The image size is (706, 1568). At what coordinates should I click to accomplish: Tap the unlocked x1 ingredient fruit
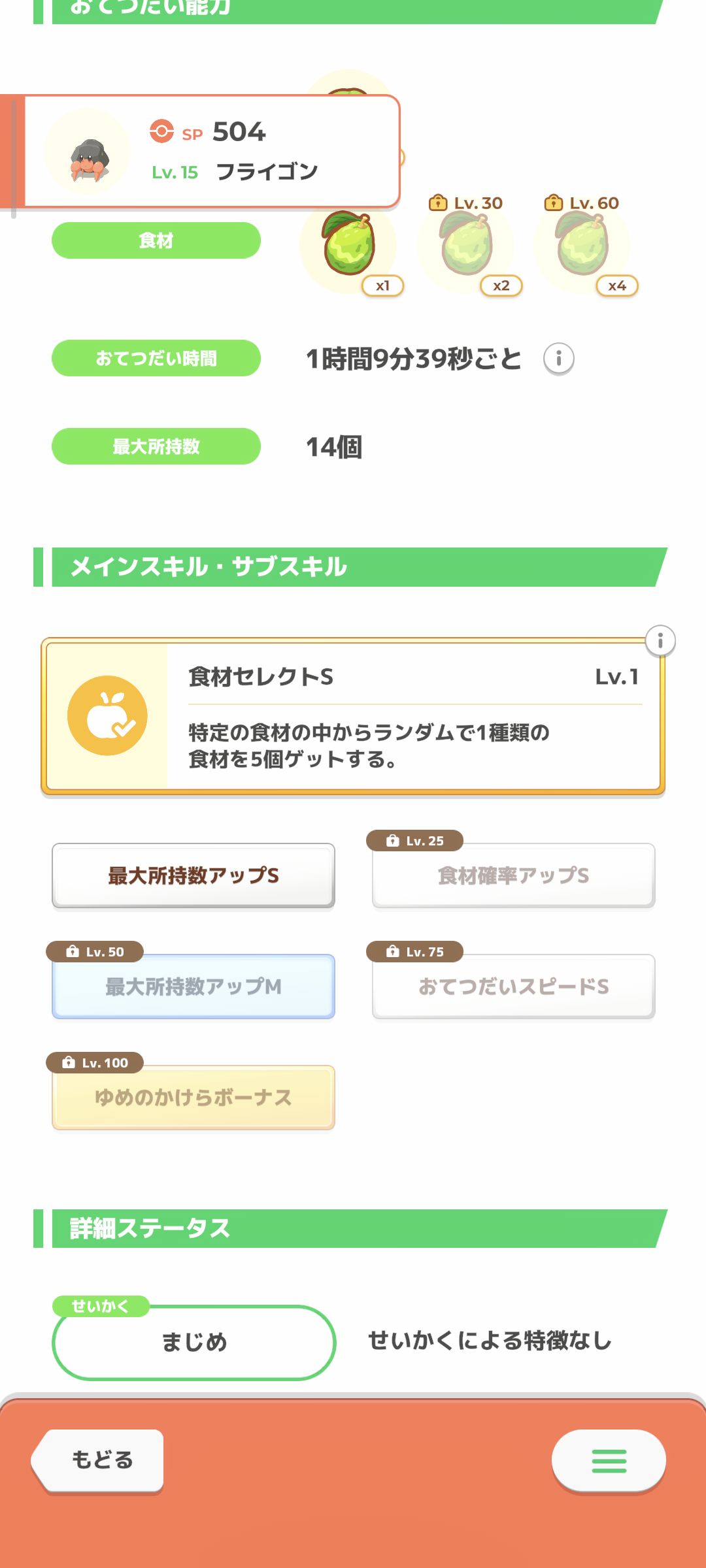tap(348, 244)
